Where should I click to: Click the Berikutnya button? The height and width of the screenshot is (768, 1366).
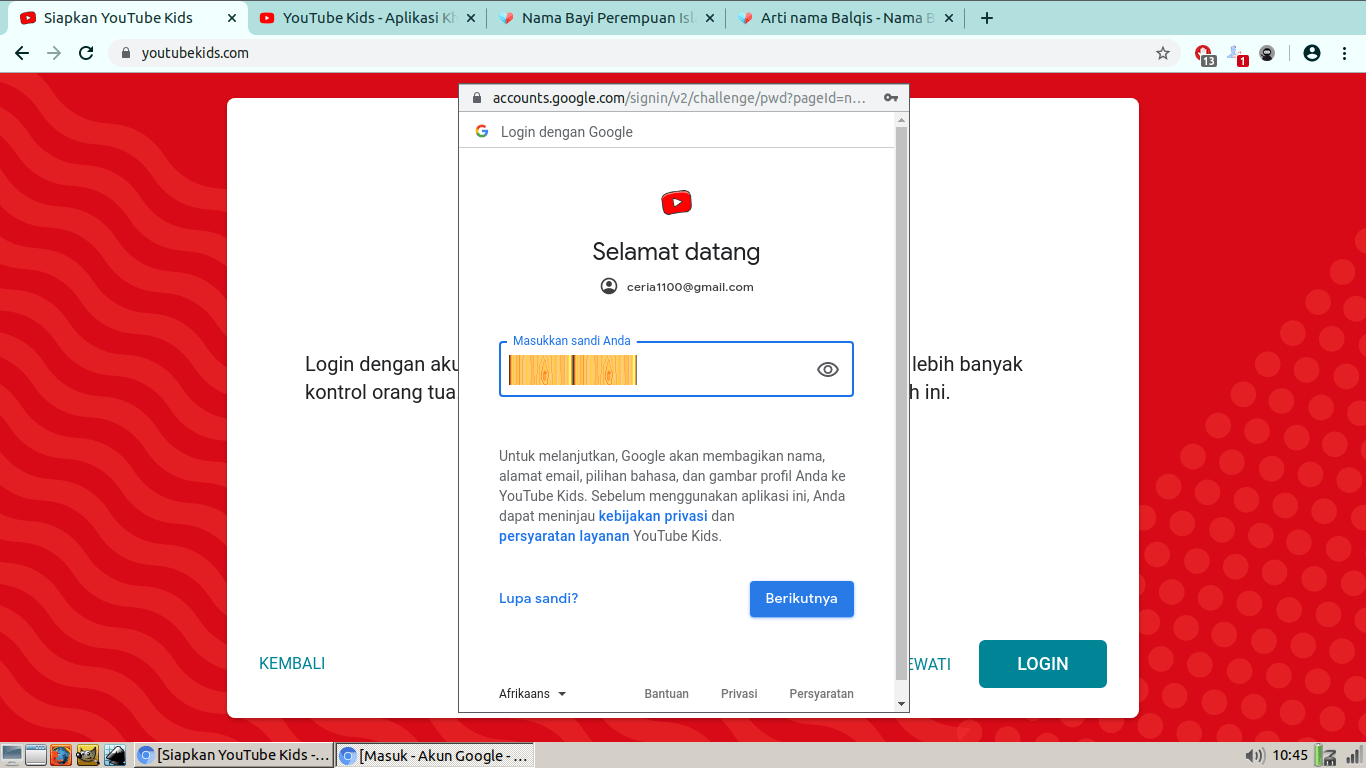(x=801, y=598)
